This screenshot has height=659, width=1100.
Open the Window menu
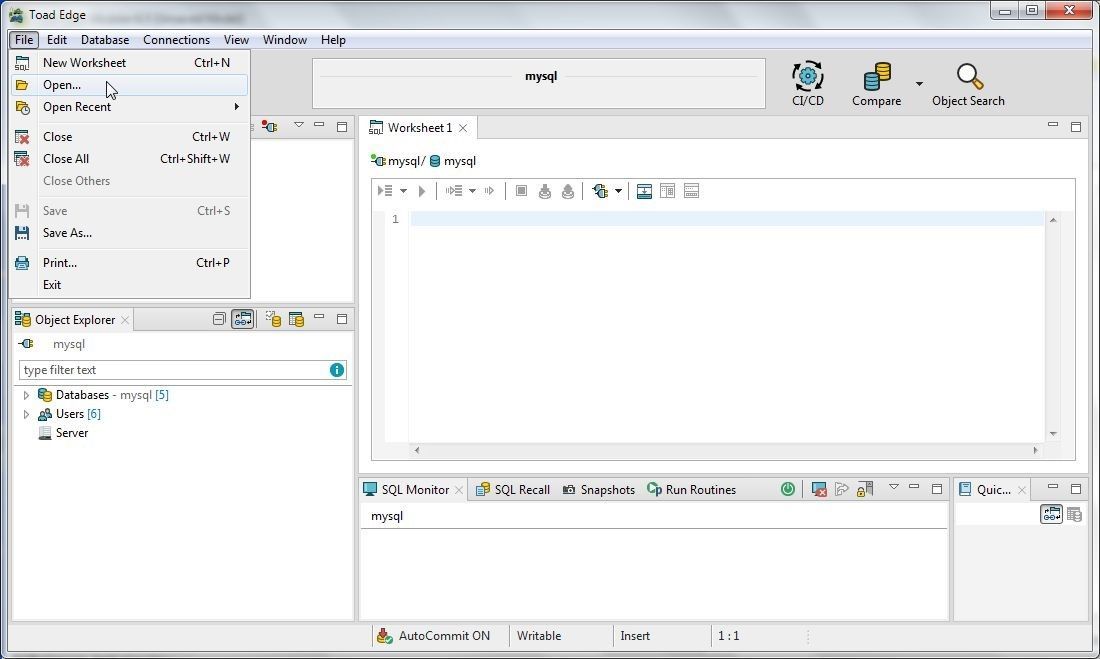pos(284,40)
